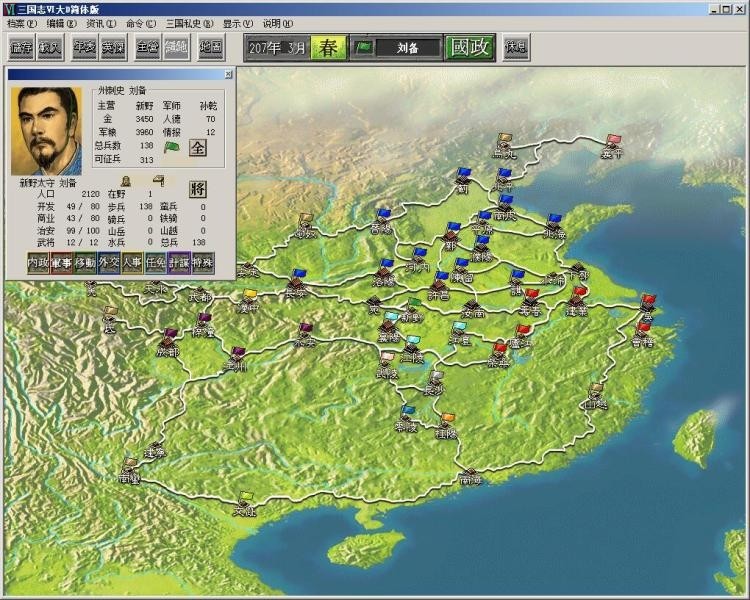Select the 移動 move command
The width and height of the screenshot is (750, 600).
[x=85, y=263]
